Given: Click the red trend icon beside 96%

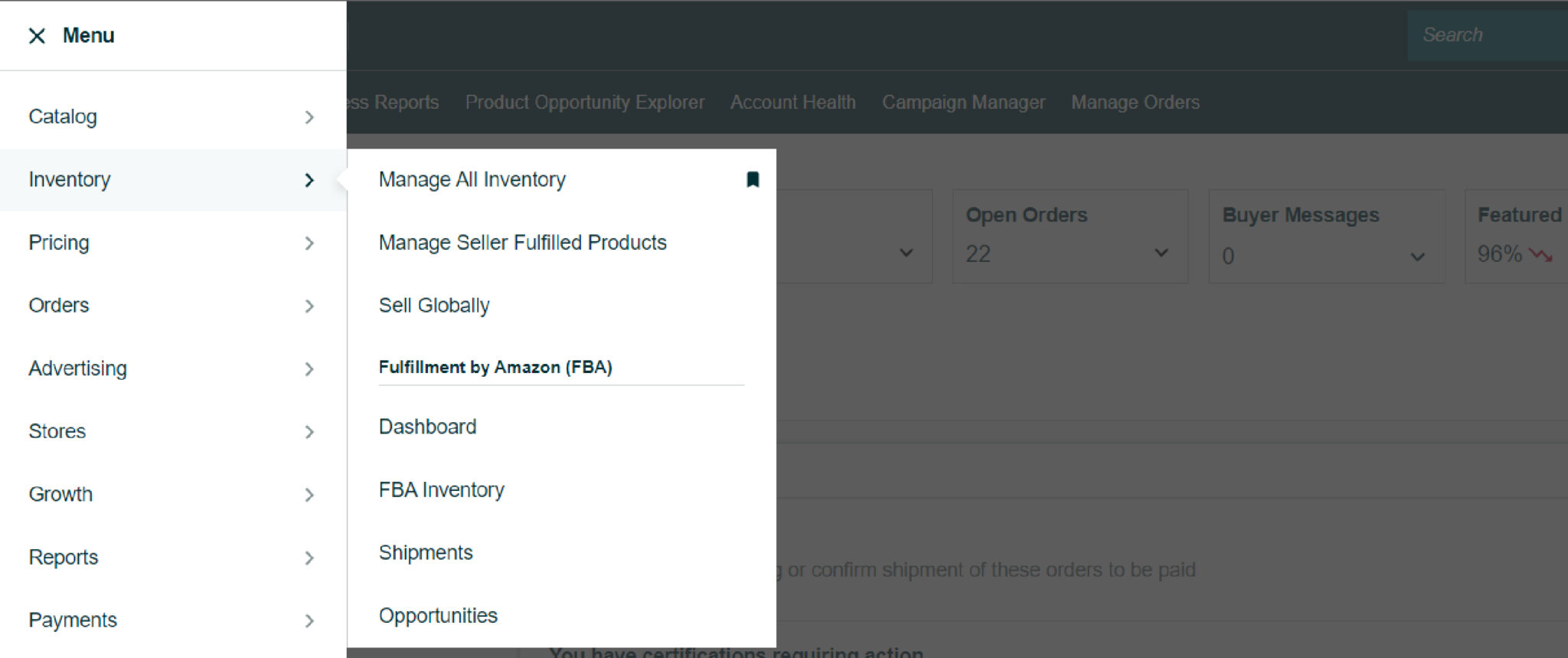Looking at the screenshot, I should [x=1540, y=254].
